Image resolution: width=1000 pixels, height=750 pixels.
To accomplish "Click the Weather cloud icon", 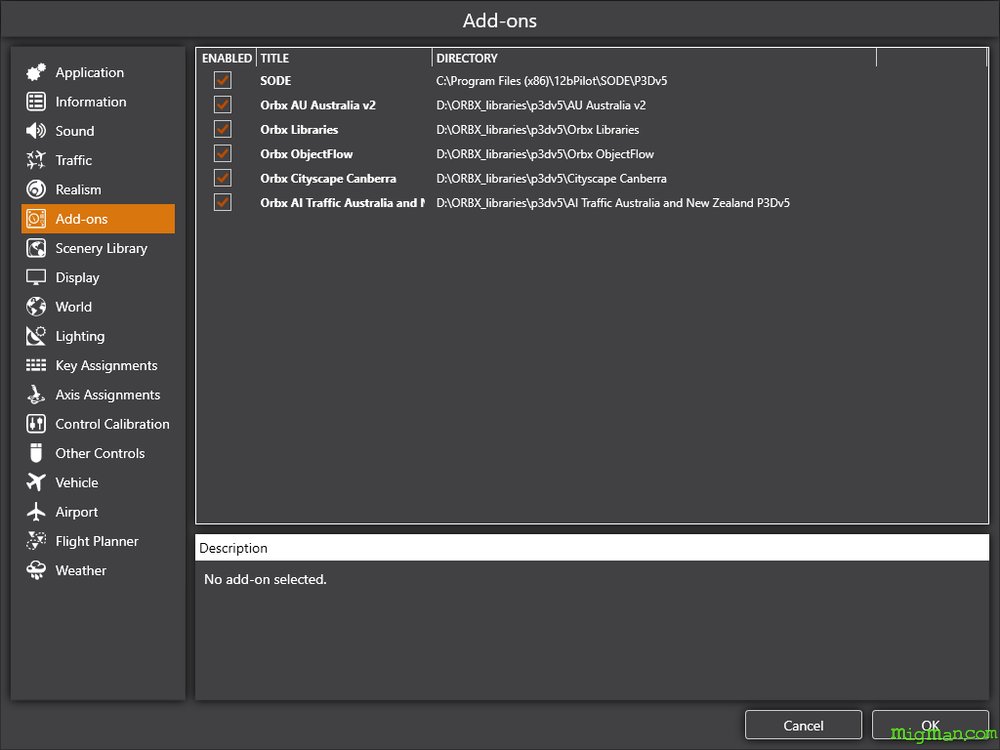I will (x=36, y=571).
